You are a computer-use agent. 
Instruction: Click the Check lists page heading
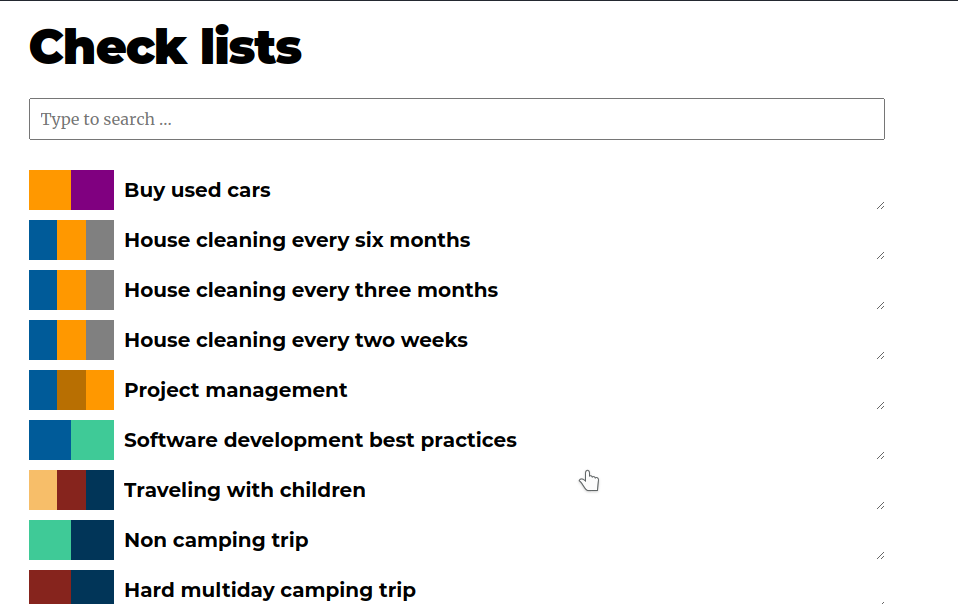pos(165,45)
